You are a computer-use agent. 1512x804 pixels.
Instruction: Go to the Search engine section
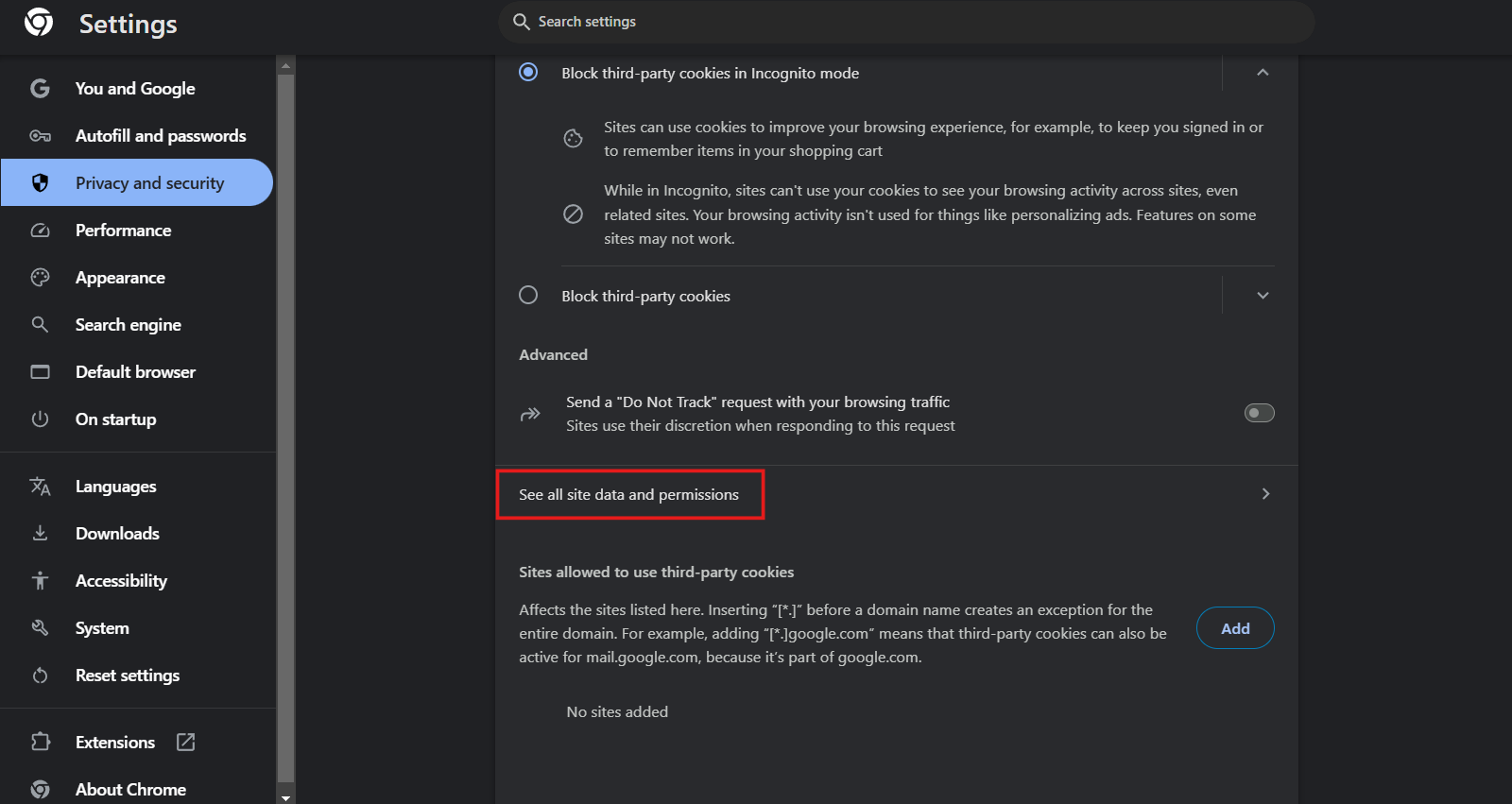129,325
